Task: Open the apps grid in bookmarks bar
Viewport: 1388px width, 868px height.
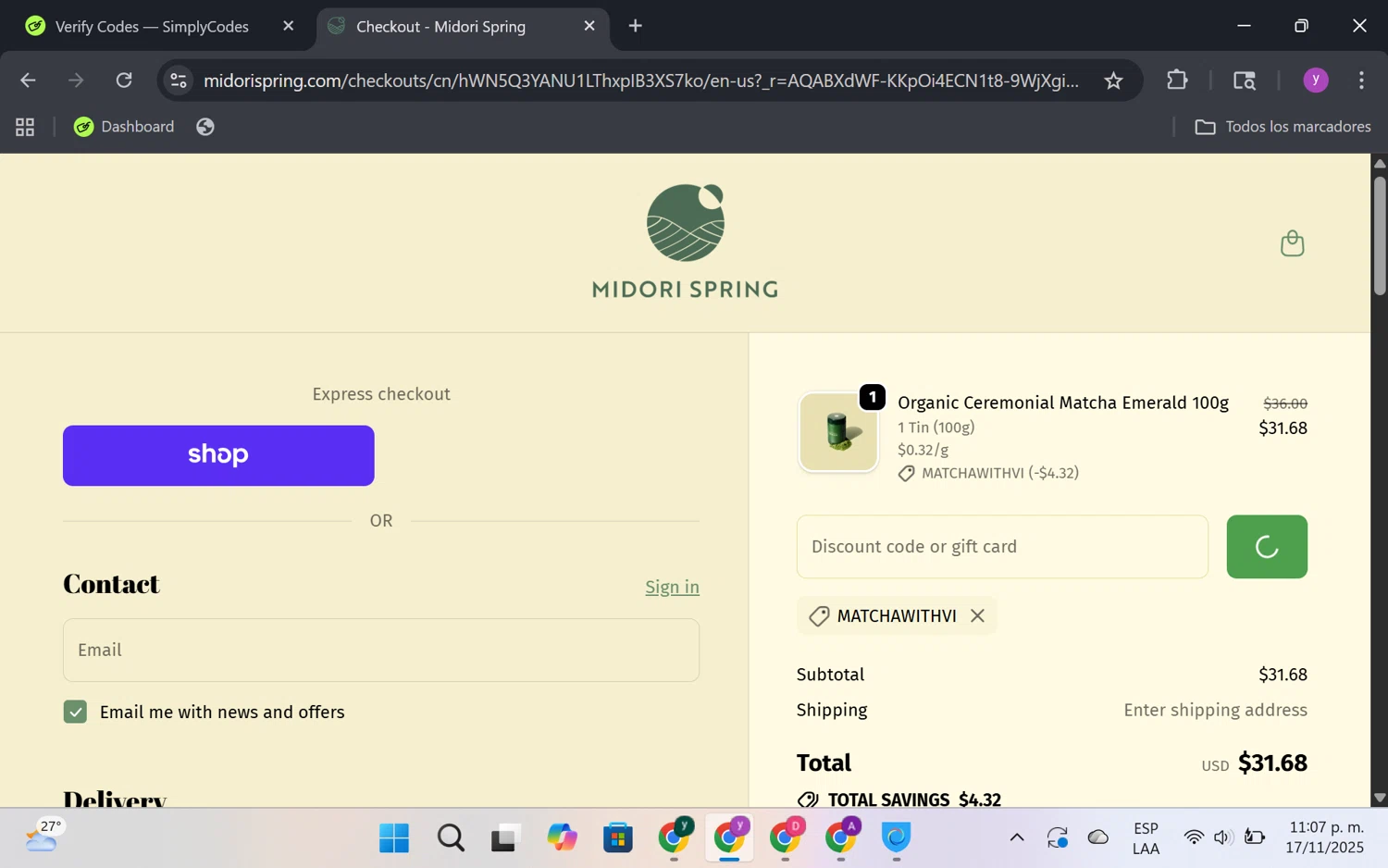Action: point(25,127)
